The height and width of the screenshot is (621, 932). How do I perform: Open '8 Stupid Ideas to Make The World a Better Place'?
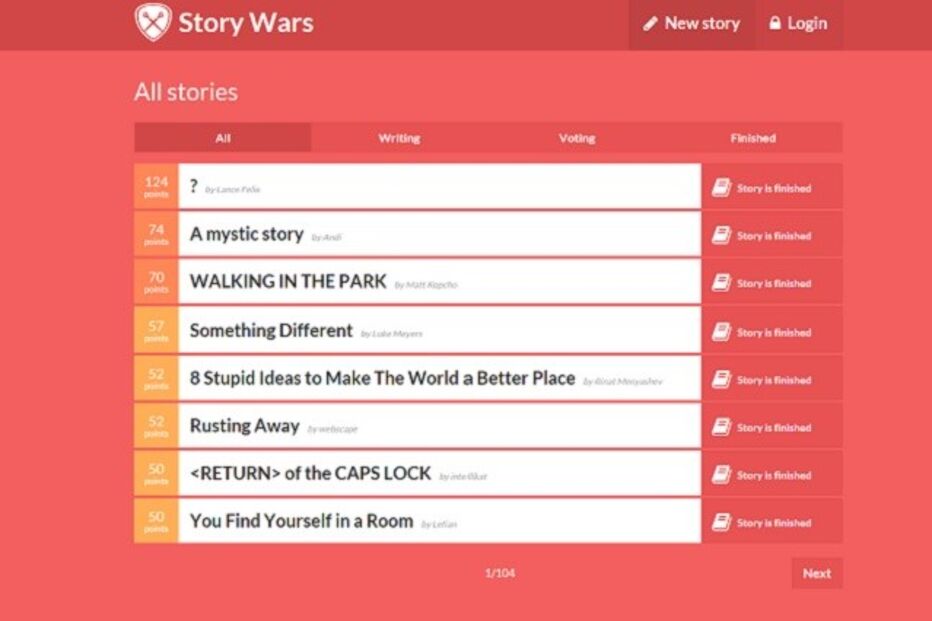pos(382,379)
